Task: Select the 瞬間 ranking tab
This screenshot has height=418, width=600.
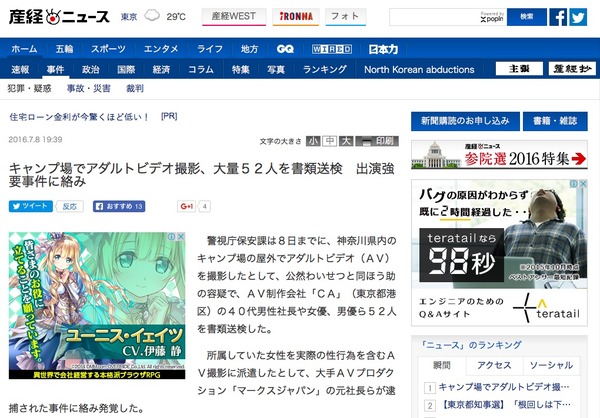Action: coord(442,365)
